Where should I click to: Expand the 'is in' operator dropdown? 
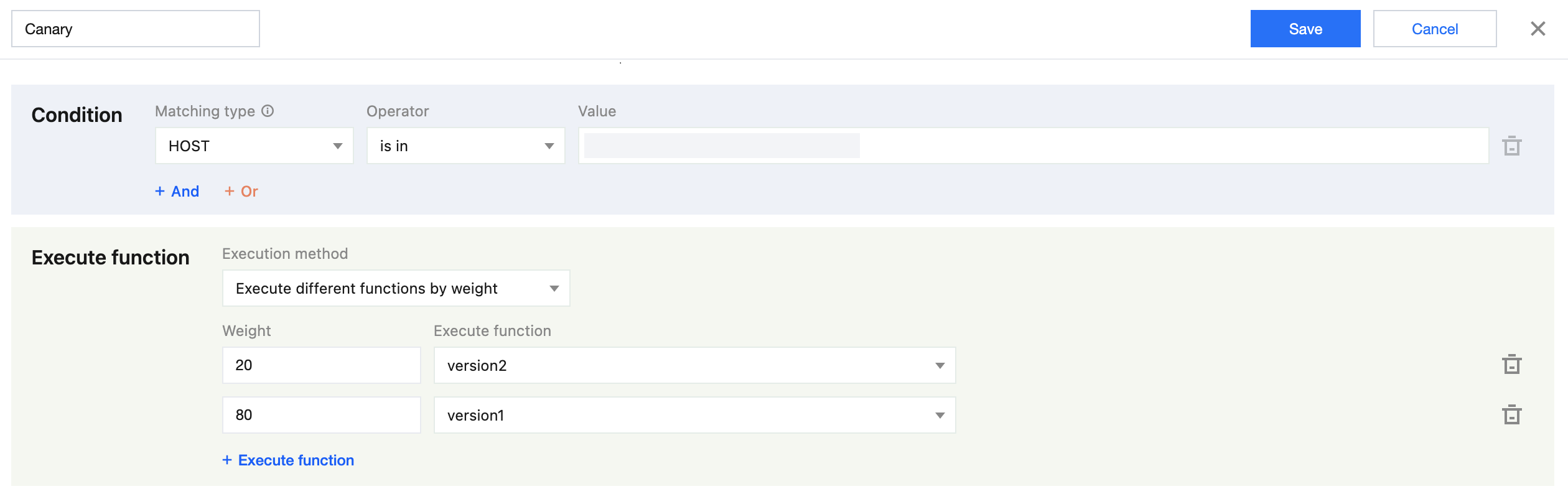point(465,146)
